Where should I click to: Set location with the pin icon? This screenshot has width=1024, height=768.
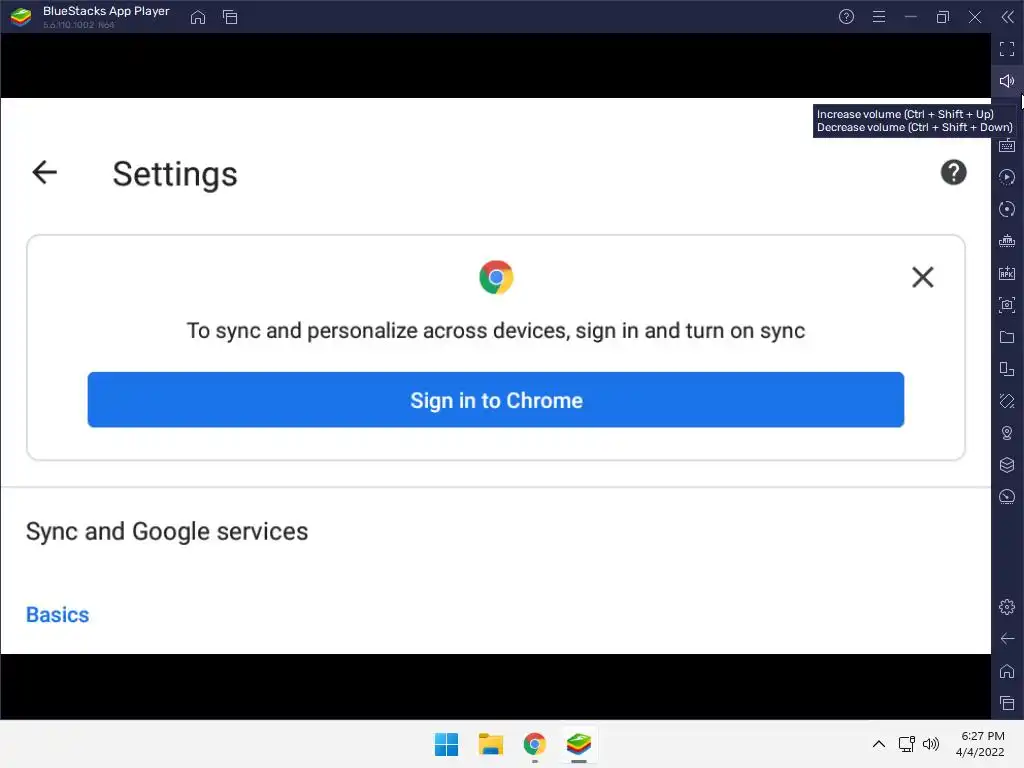1007,433
